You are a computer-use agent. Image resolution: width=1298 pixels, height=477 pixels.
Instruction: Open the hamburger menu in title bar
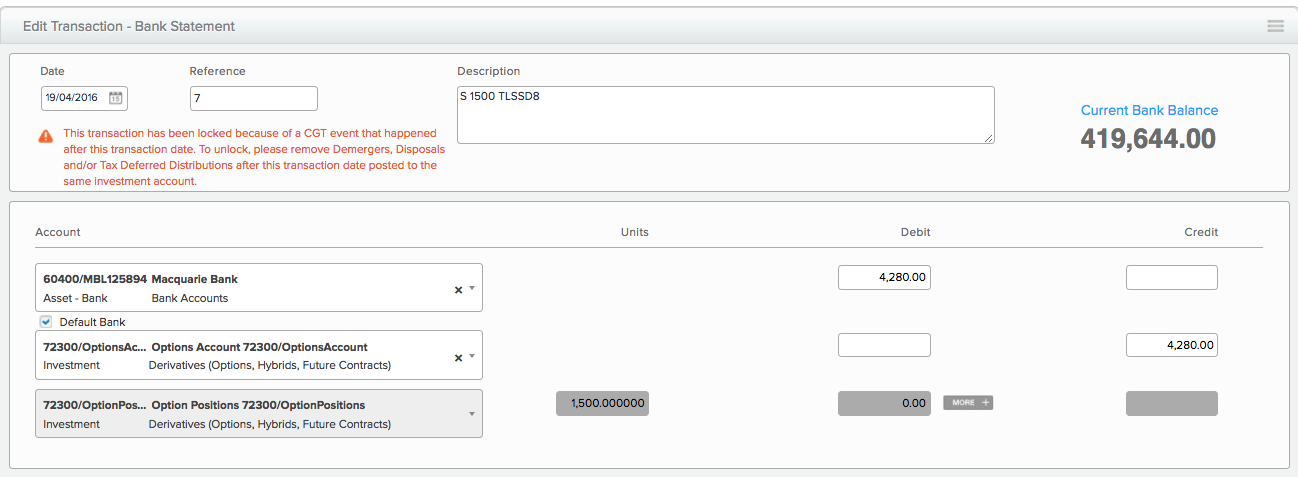pos(1275,26)
